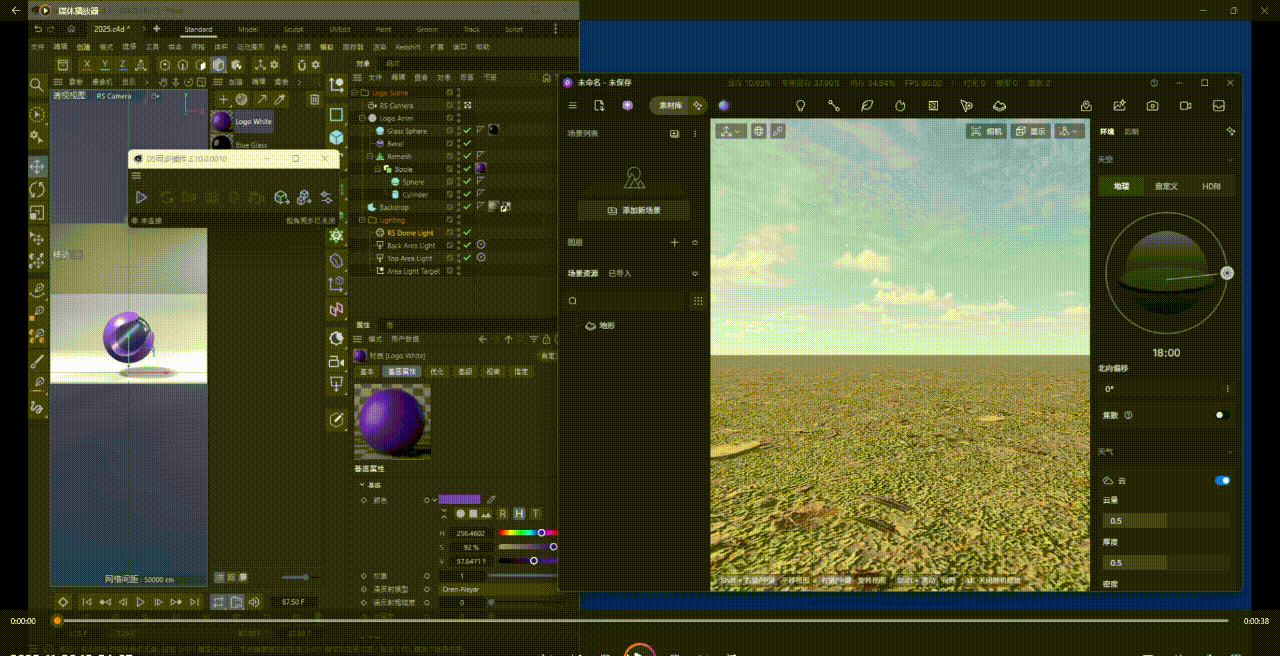Click the globe icon in D5 viewport
This screenshot has height=656, width=1280.
pyautogui.click(x=759, y=131)
